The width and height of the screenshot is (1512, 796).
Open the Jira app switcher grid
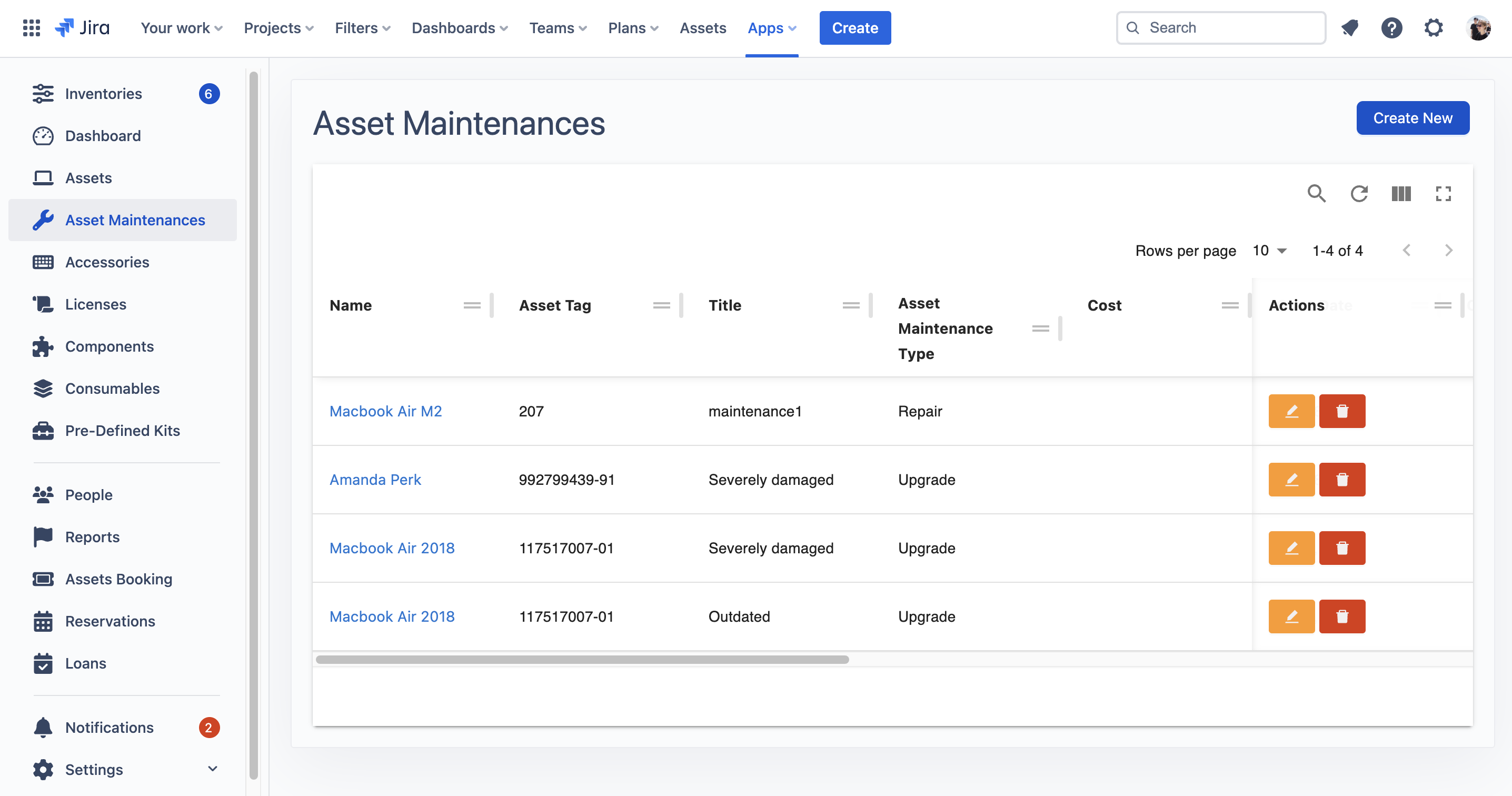coord(31,27)
